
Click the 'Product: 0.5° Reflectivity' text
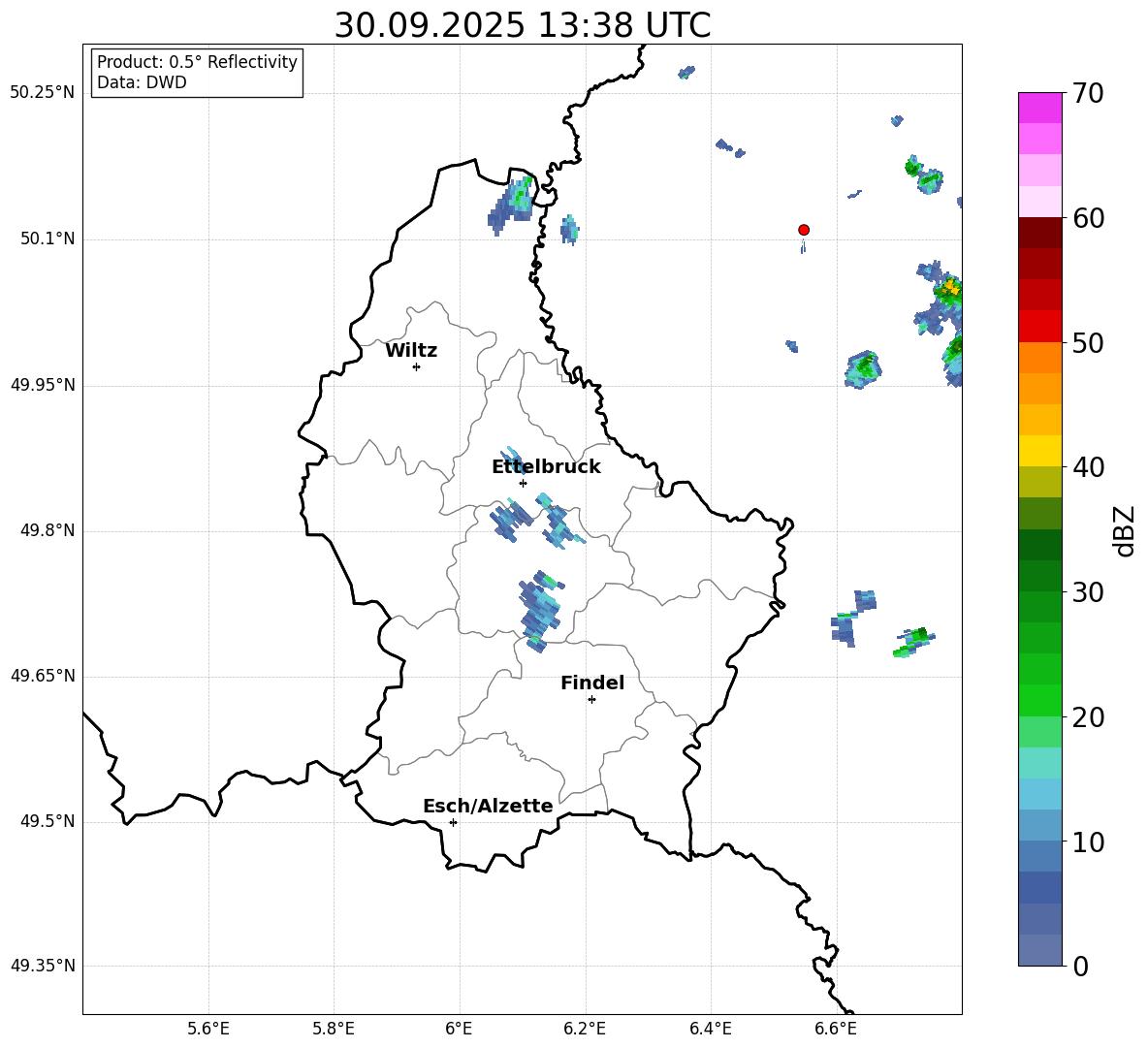[x=197, y=61]
